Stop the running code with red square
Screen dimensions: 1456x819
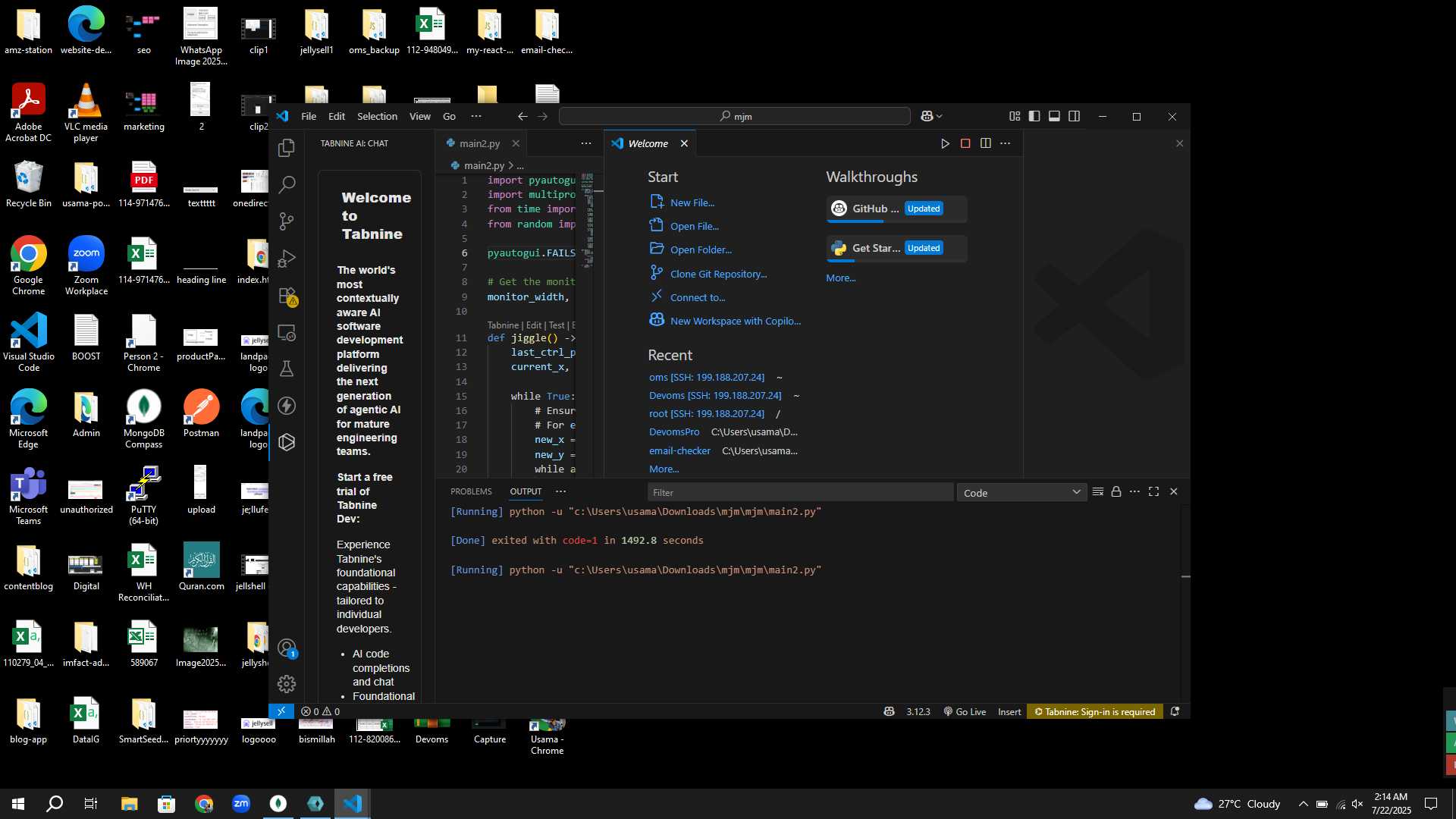click(x=965, y=143)
